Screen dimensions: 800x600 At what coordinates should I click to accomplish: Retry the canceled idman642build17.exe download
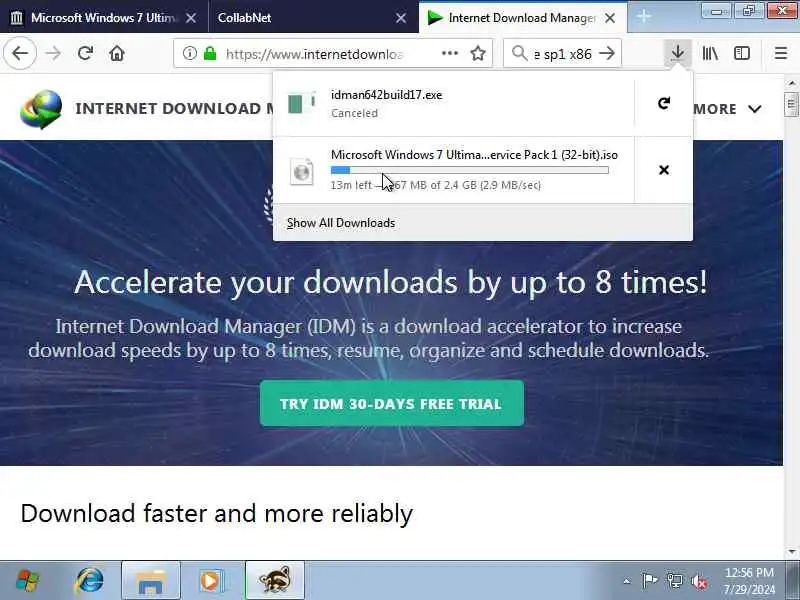pyautogui.click(x=663, y=104)
